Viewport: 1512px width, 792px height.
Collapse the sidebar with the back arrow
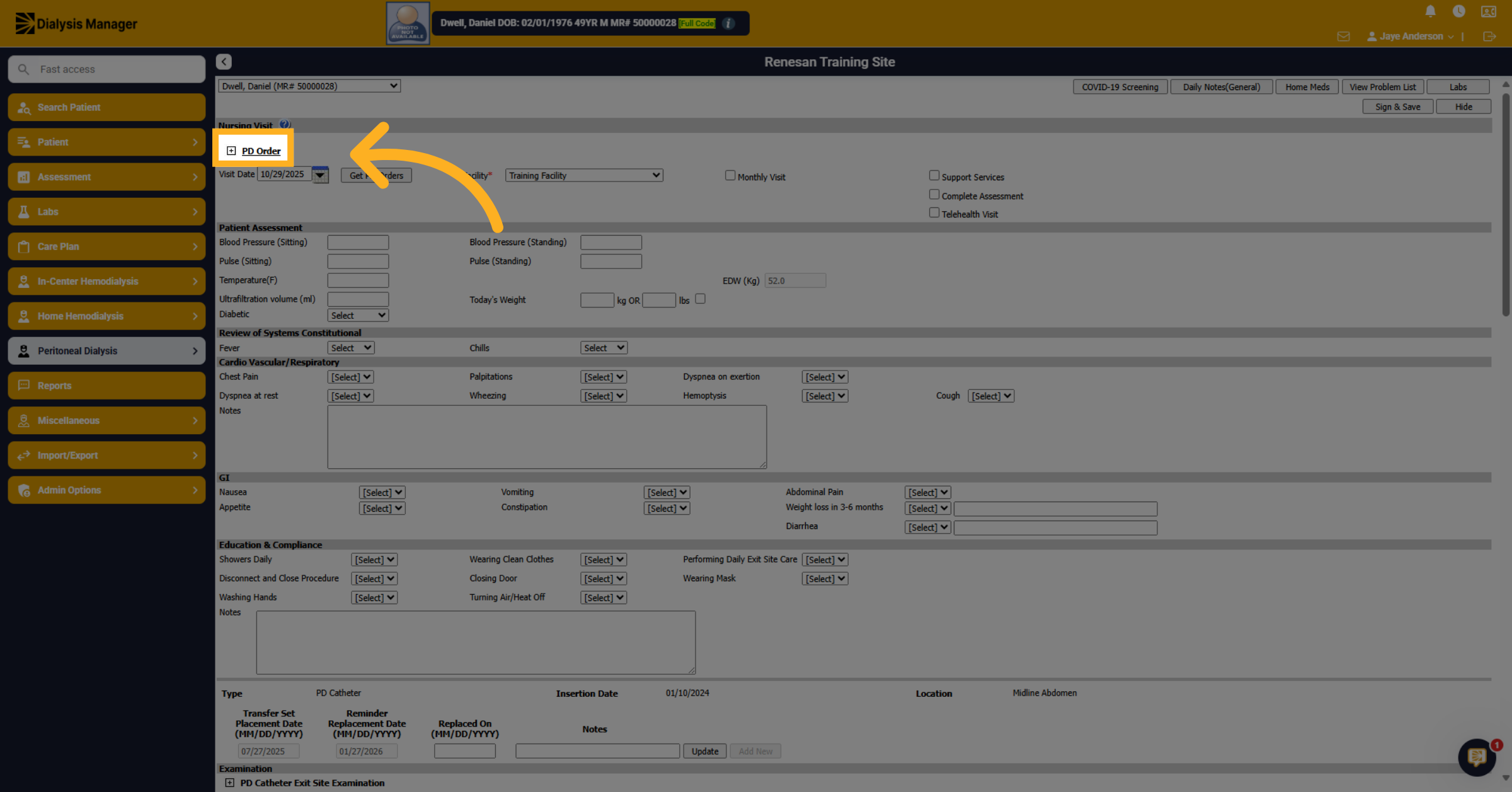[x=224, y=62]
